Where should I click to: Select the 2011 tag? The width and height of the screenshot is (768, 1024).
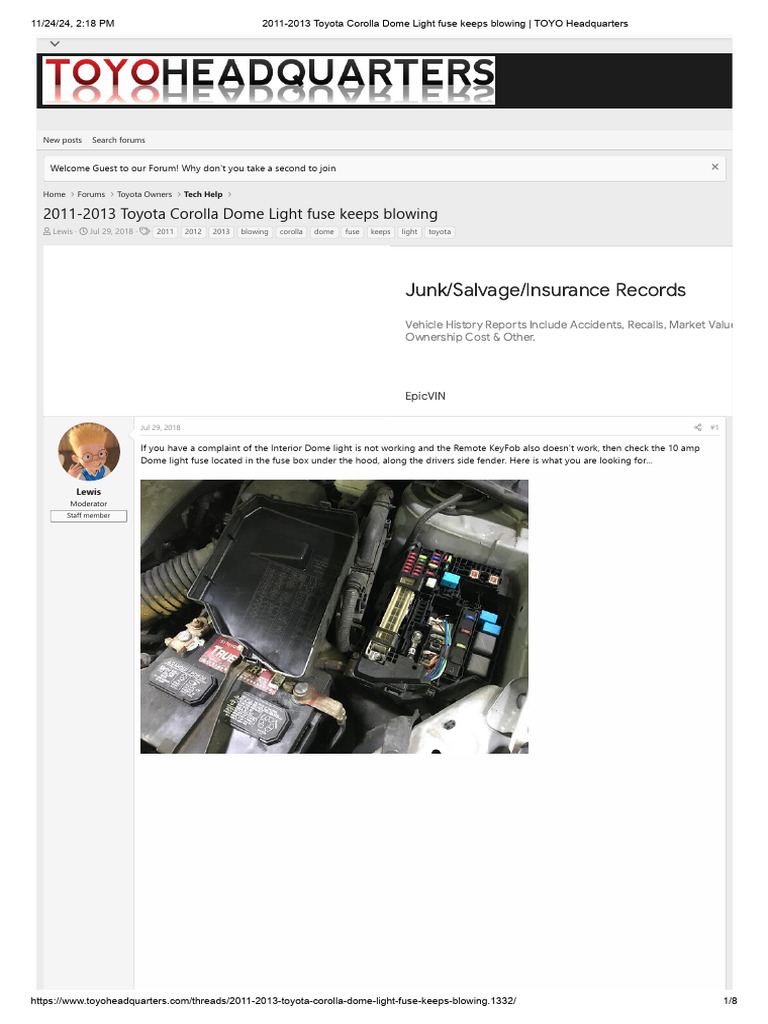[165, 232]
